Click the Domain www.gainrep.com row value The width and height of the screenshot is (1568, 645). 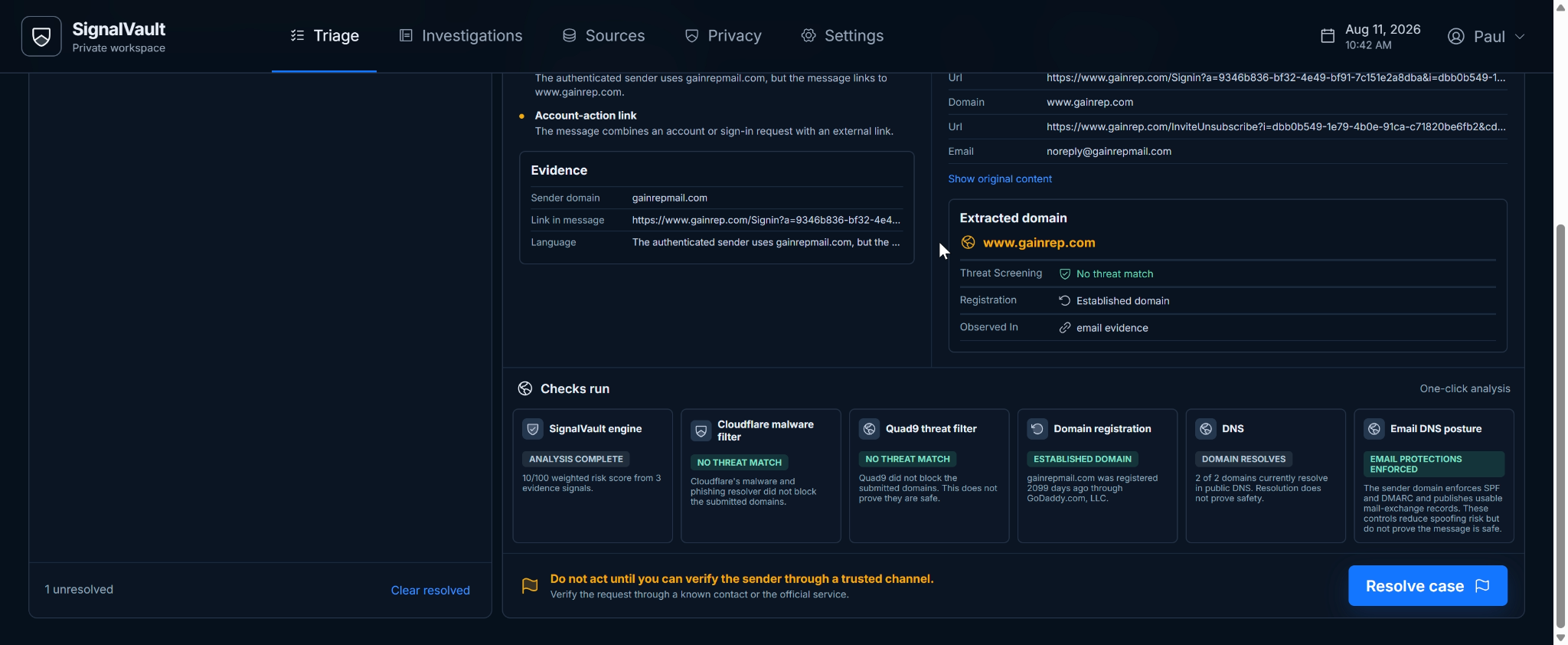point(1089,103)
